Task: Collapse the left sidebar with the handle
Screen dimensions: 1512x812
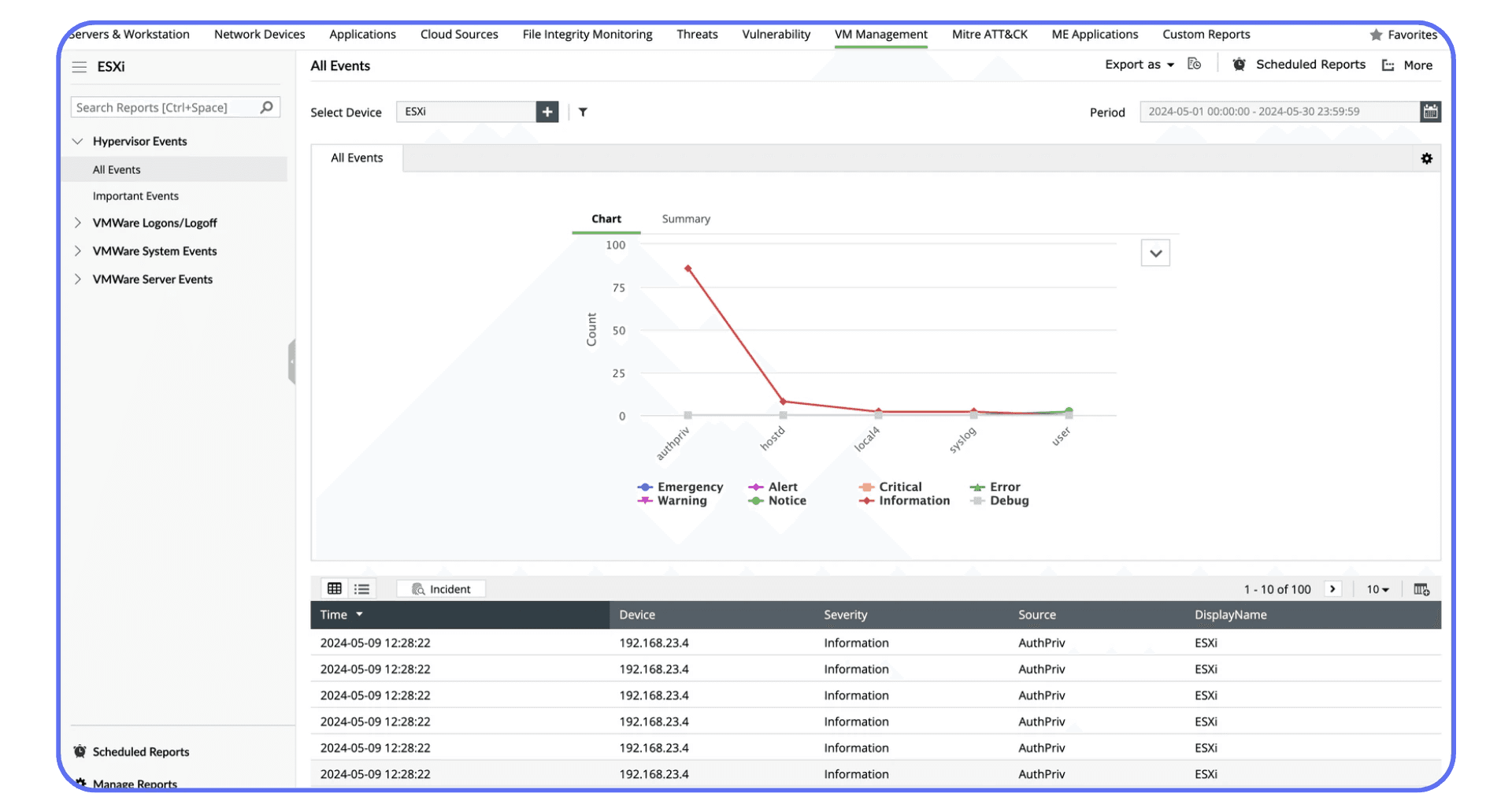Action: click(292, 362)
